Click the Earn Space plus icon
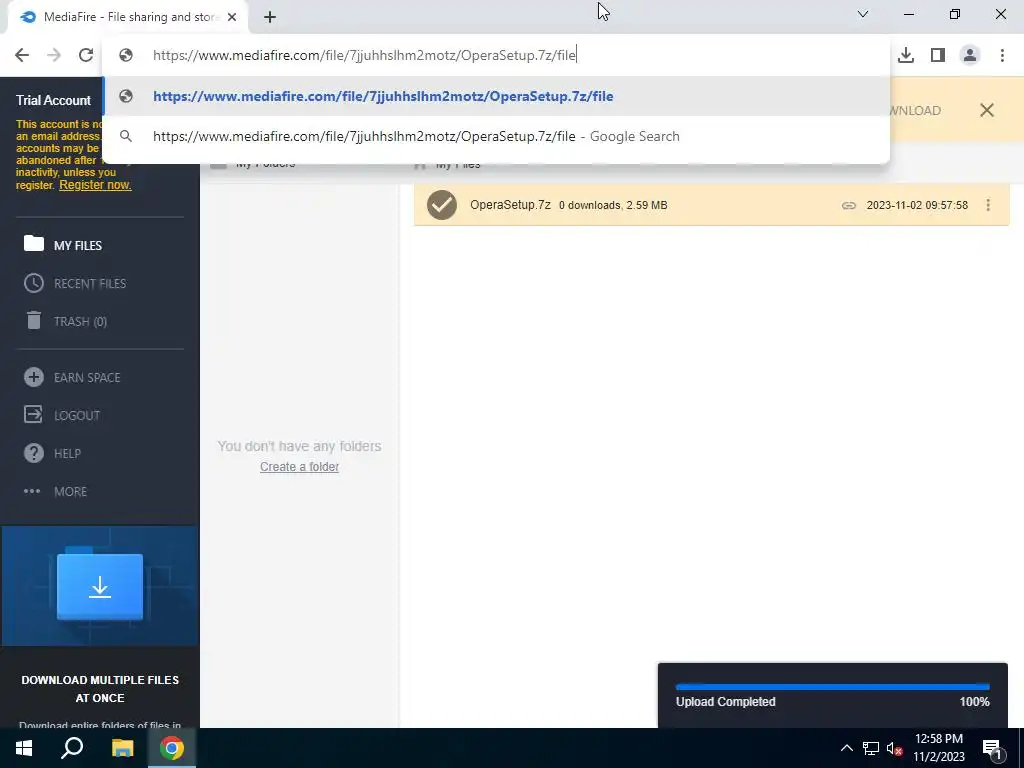 click(33, 377)
